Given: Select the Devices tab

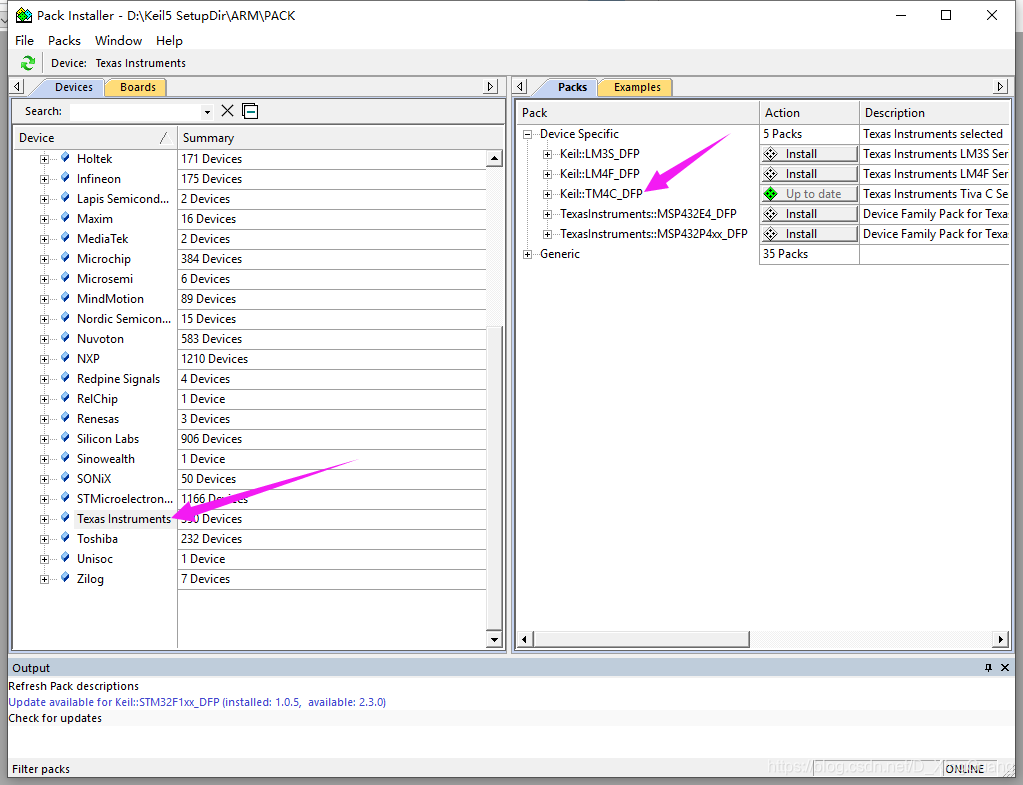Looking at the screenshot, I should [73, 87].
